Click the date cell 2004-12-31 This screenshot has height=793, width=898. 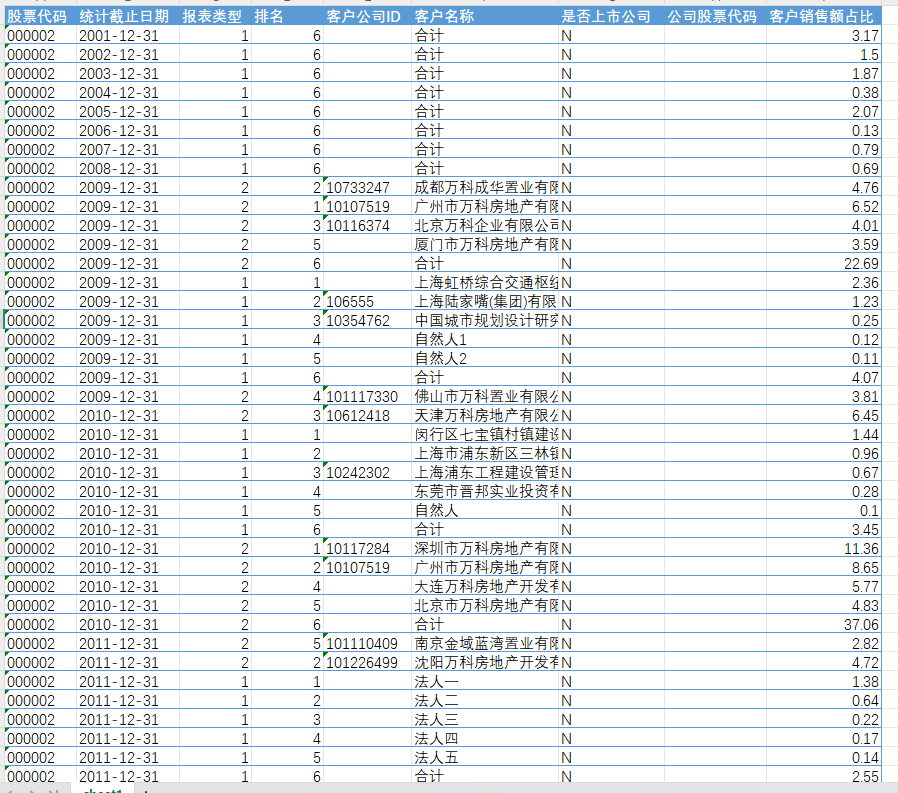(127, 92)
